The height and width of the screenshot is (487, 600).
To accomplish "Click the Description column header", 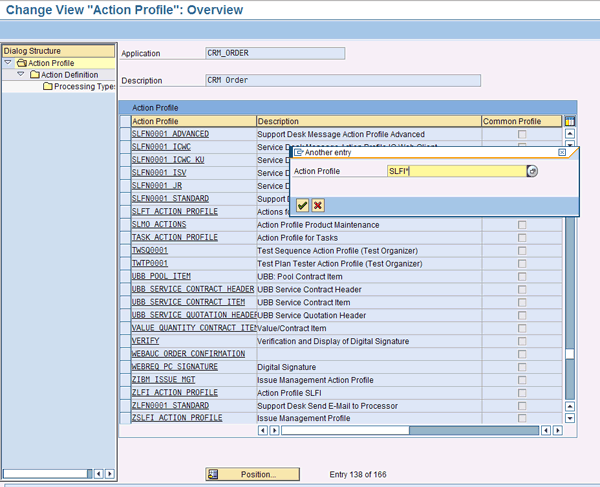I will [369, 121].
